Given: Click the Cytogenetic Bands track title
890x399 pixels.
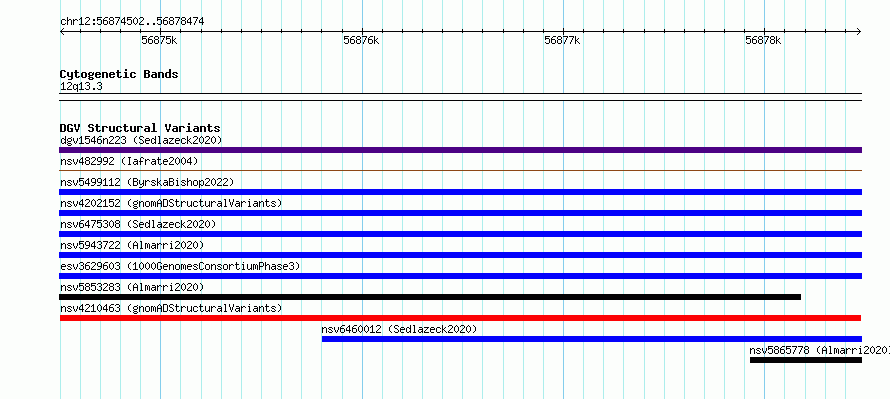Looking at the screenshot, I should 119,74.
